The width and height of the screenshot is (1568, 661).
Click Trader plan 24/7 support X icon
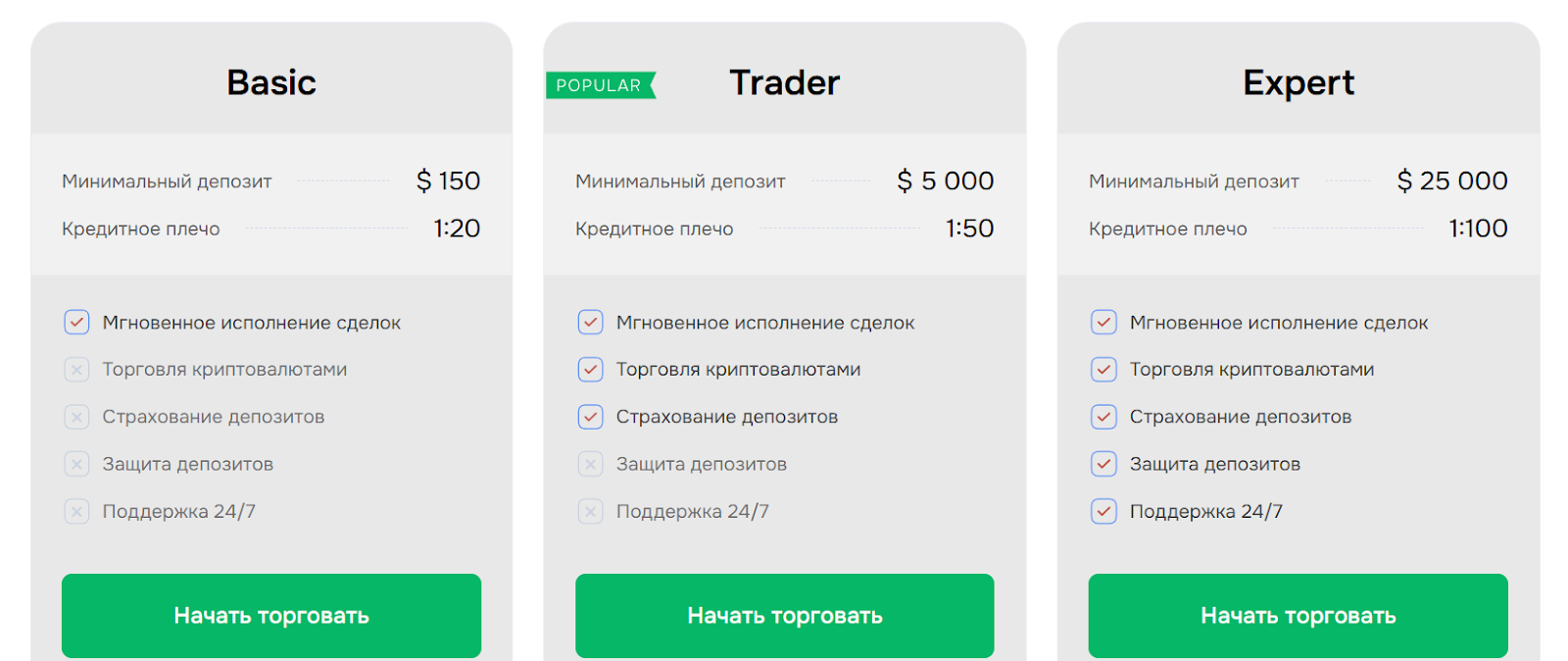(x=590, y=511)
